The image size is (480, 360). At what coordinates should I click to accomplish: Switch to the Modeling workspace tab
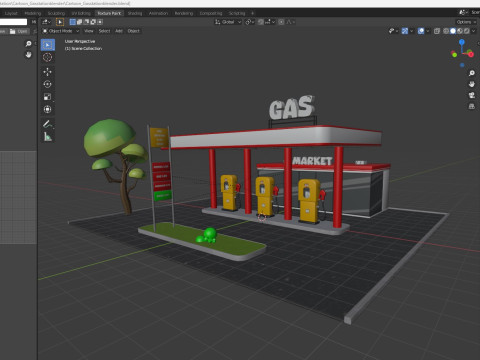[x=33, y=13]
